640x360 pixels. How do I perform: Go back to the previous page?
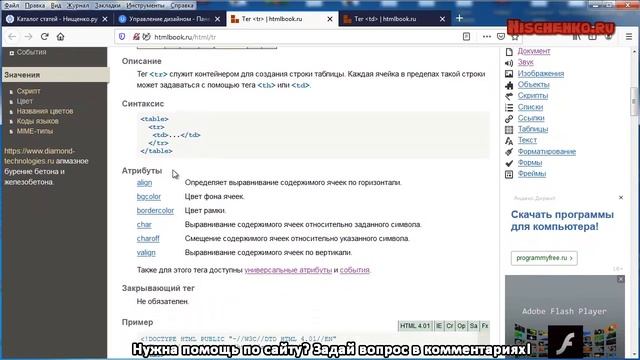[x=12, y=37]
